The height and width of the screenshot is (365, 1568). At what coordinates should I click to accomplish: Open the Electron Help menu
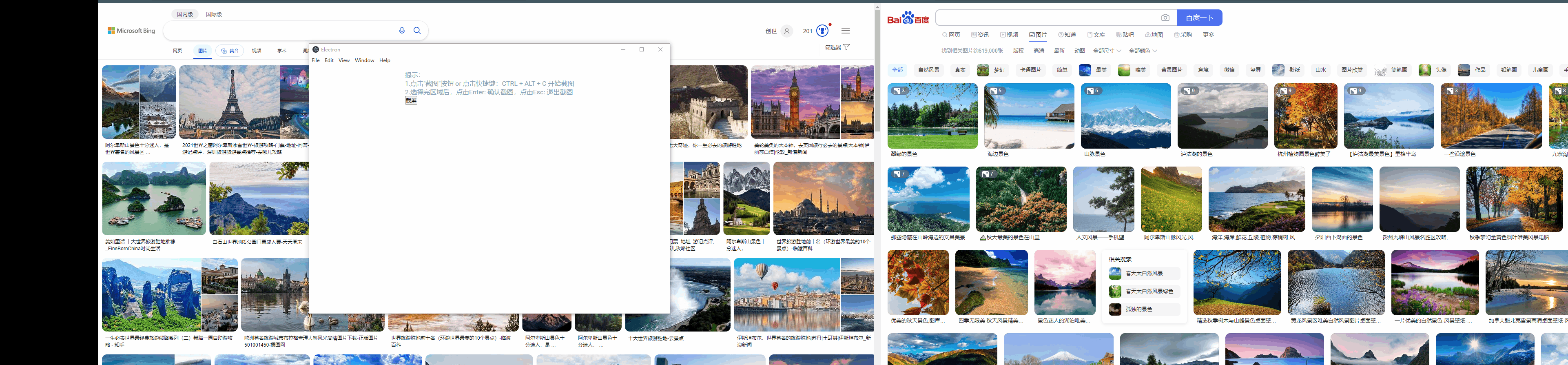tap(385, 60)
